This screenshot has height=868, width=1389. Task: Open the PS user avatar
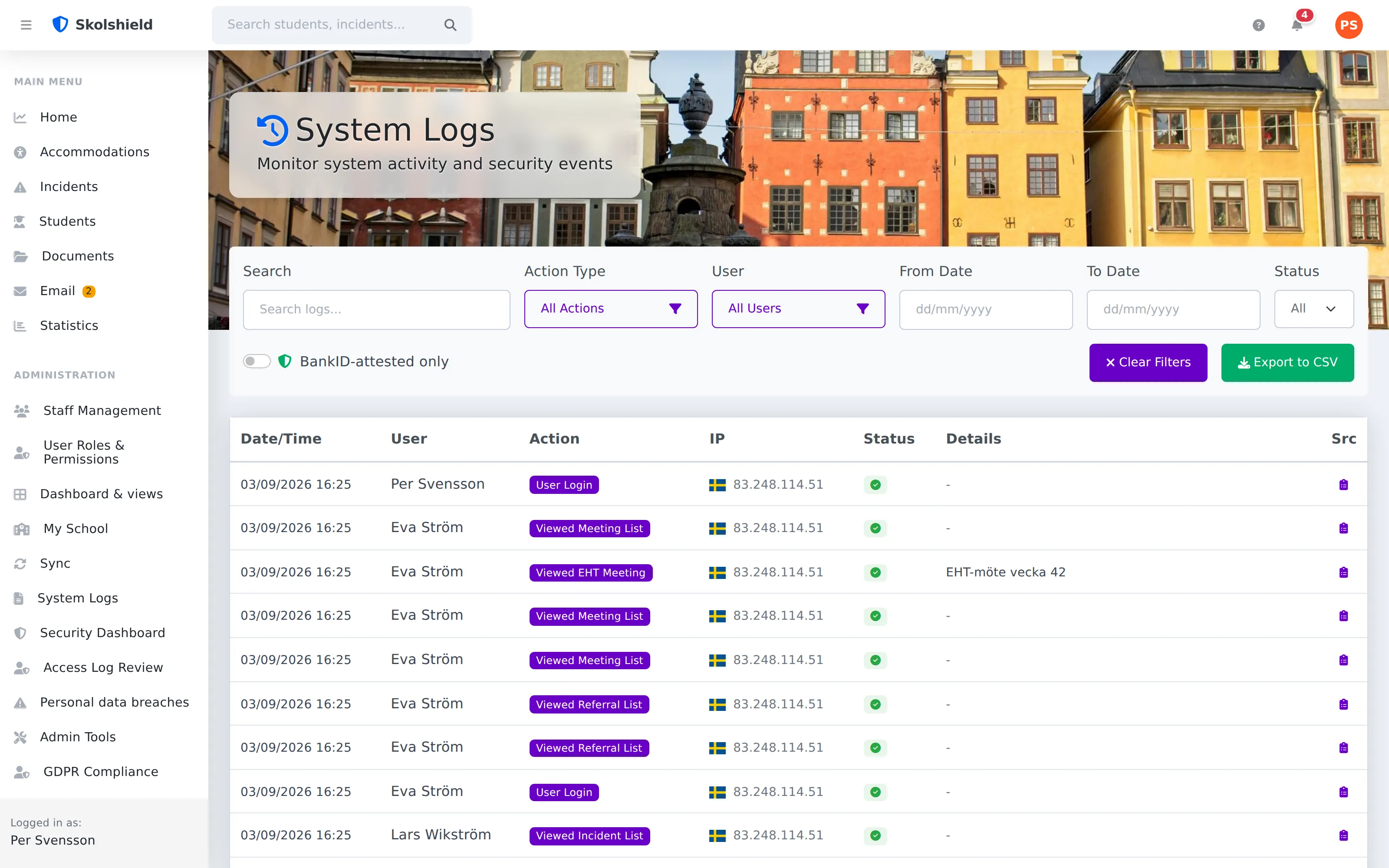click(x=1348, y=25)
